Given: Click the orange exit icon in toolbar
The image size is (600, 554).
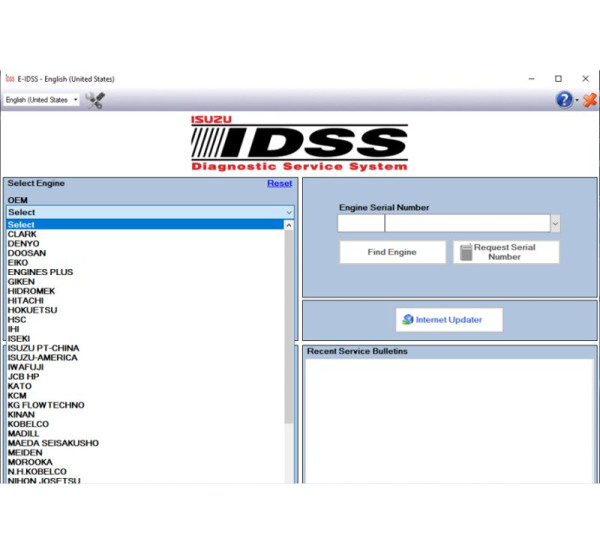Looking at the screenshot, I should pyautogui.click(x=590, y=100).
